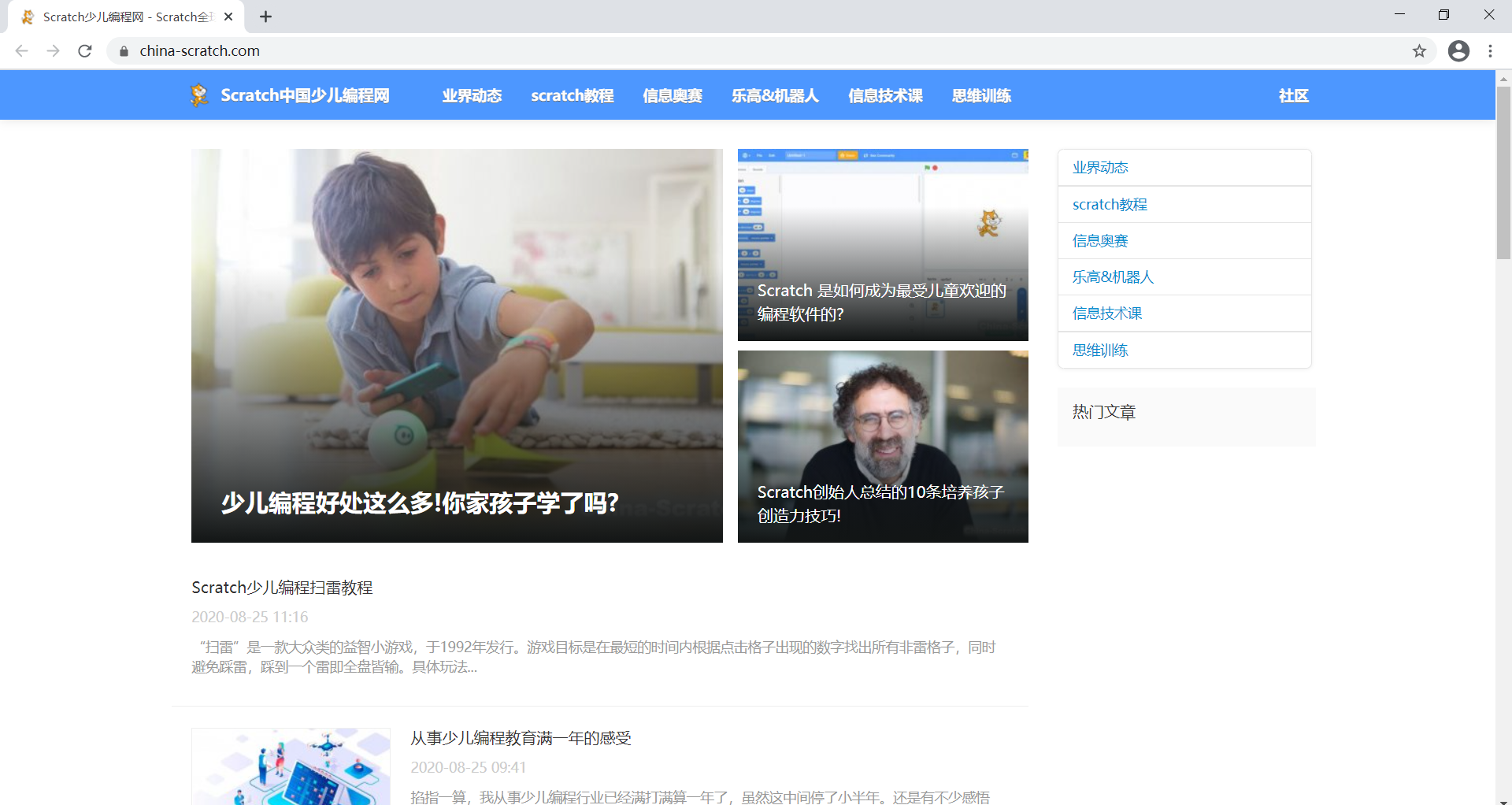Click the browser forward arrow

click(53, 50)
